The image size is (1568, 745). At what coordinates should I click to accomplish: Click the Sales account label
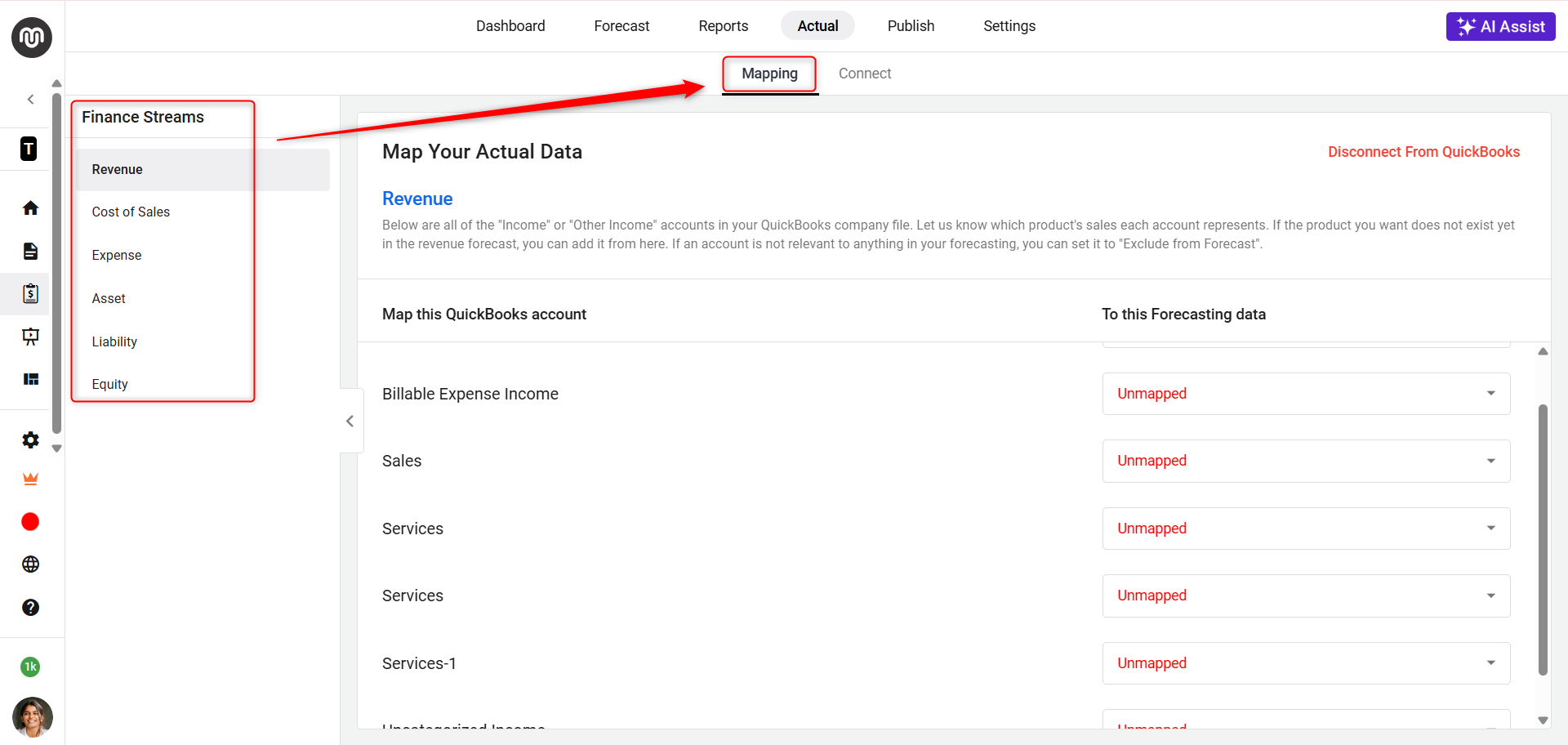[x=402, y=461]
